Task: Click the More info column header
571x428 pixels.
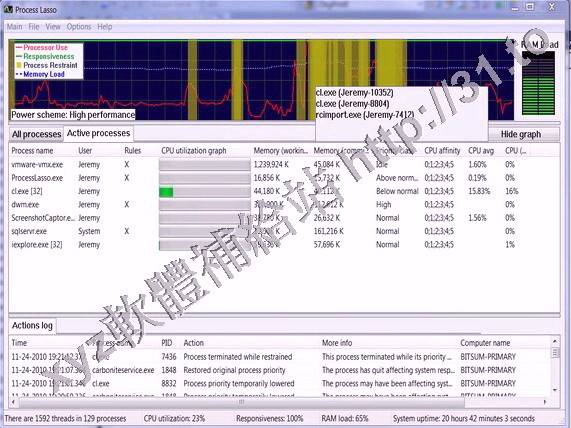Action: [x=337, y=343]
